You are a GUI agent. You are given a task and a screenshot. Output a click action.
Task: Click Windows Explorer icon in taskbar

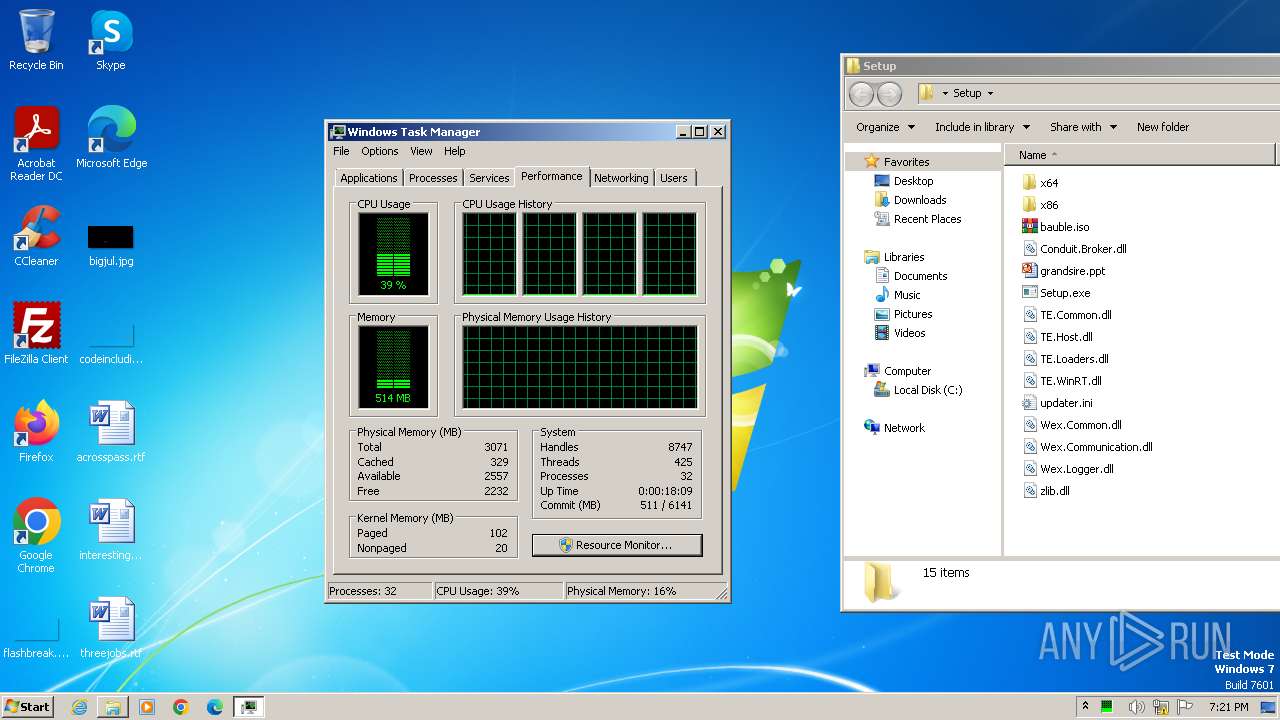coord(113,707)
